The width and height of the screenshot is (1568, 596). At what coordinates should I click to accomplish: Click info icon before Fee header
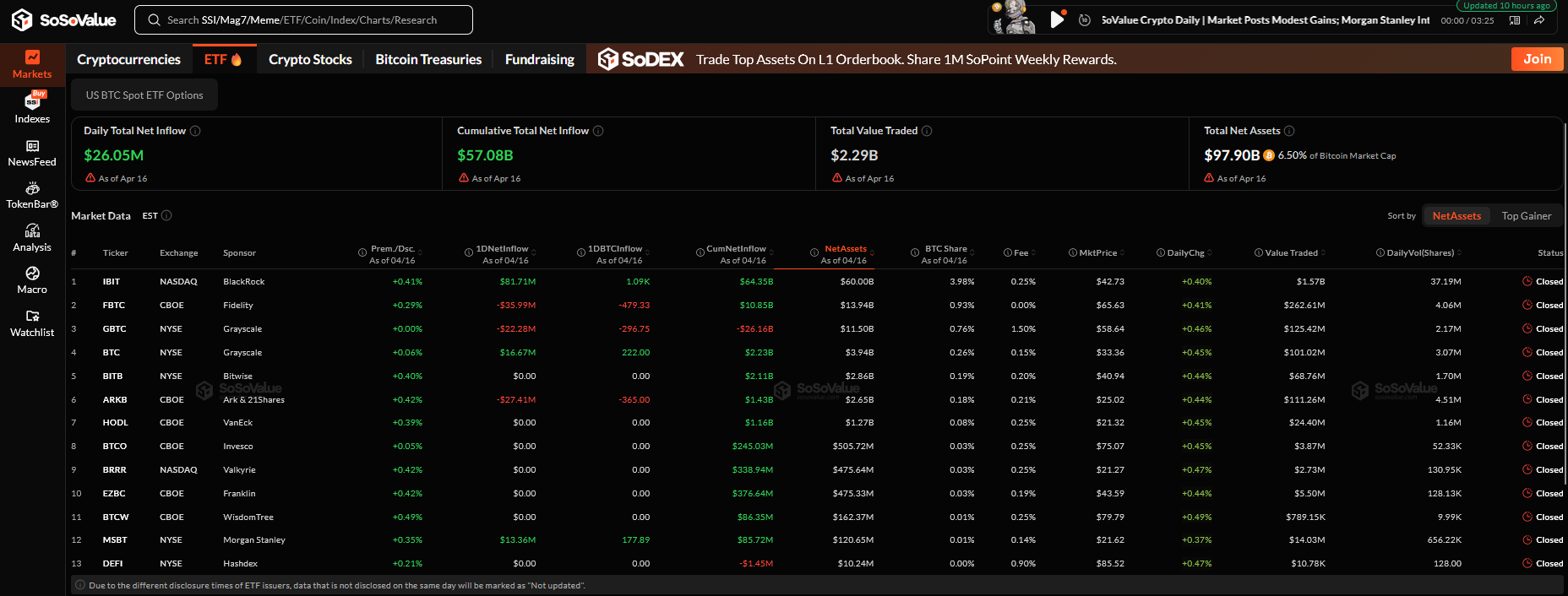click(x=1008, y=252)
